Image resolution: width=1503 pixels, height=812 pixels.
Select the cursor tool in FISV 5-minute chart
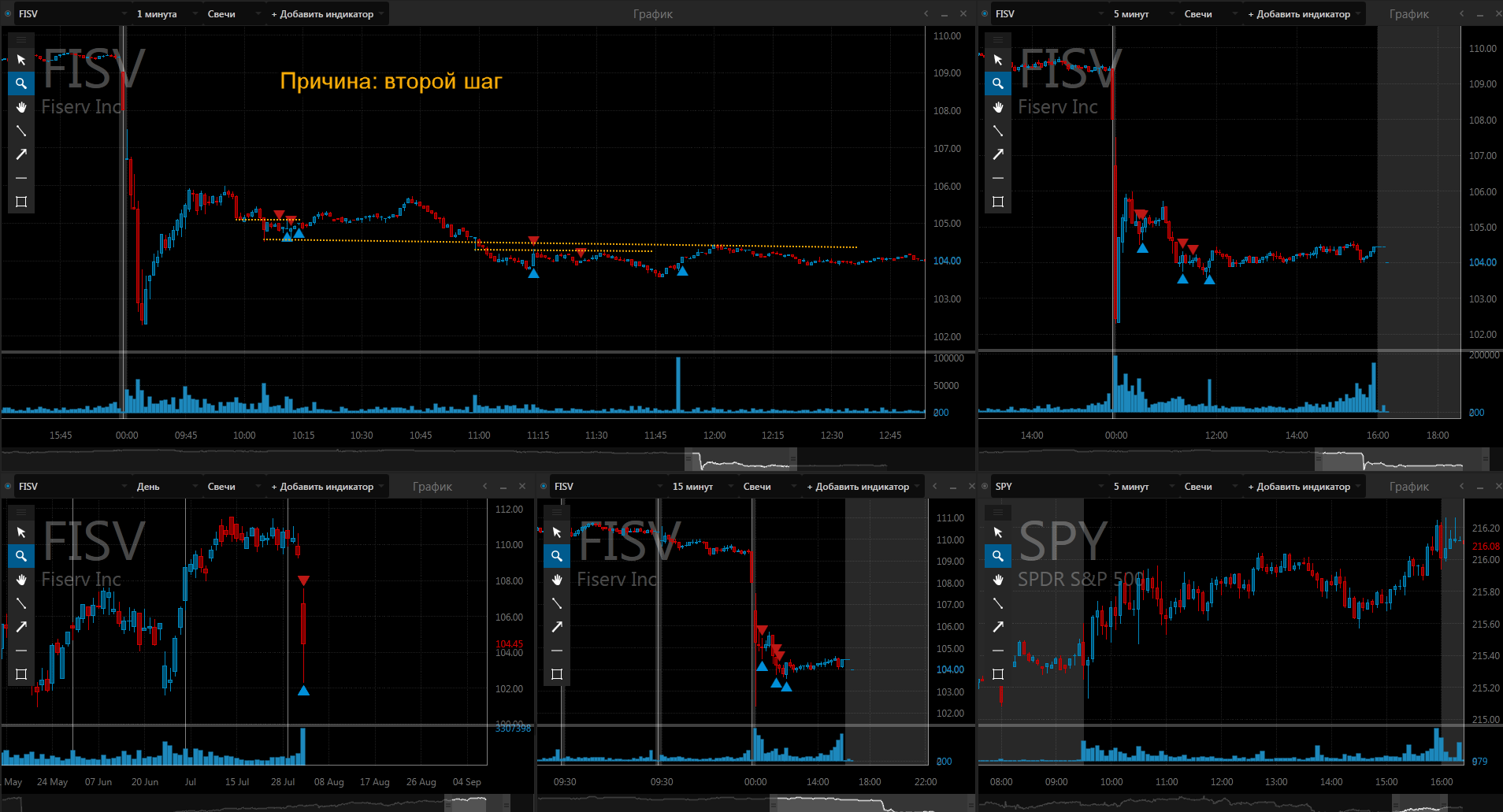tap(998, 60)
